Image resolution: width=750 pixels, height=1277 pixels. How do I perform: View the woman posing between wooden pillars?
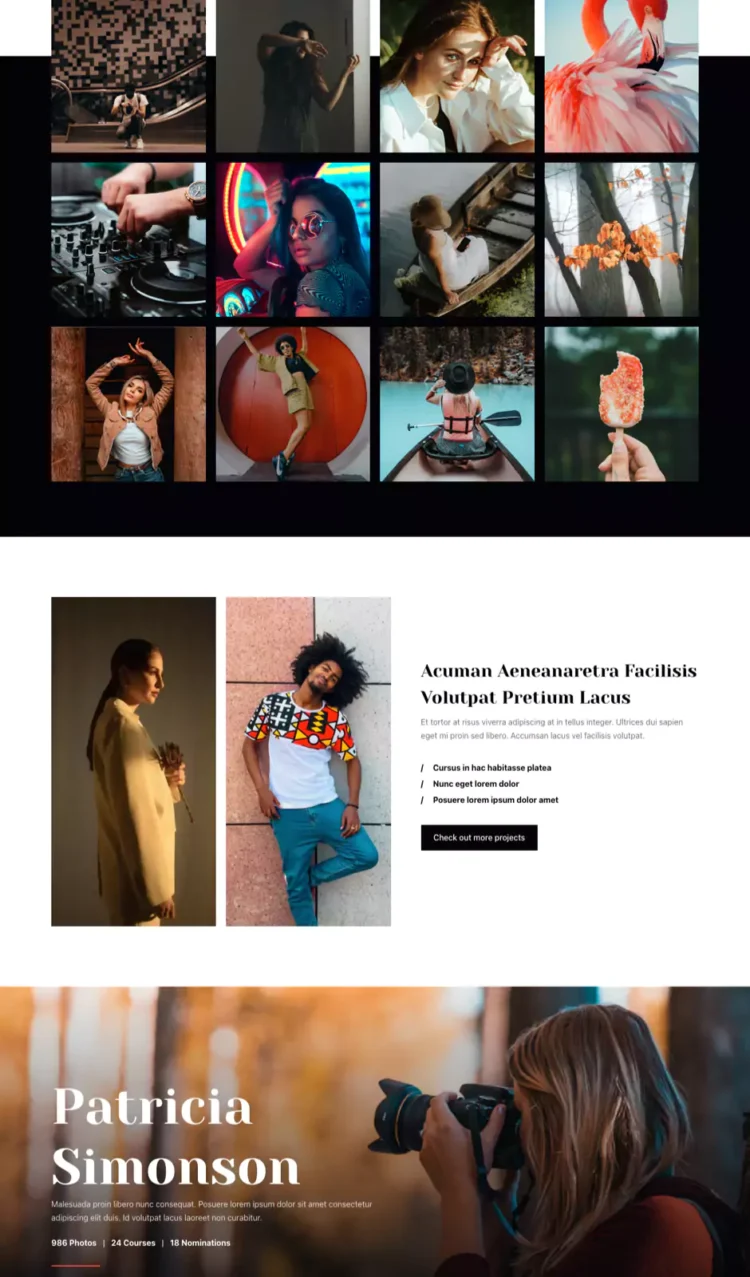pyautogui.click(x=129, y=404)
